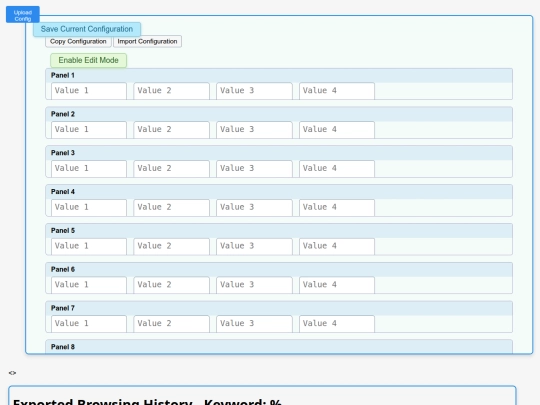Activate Value 4 field in Panel 4

click(337, 208)
